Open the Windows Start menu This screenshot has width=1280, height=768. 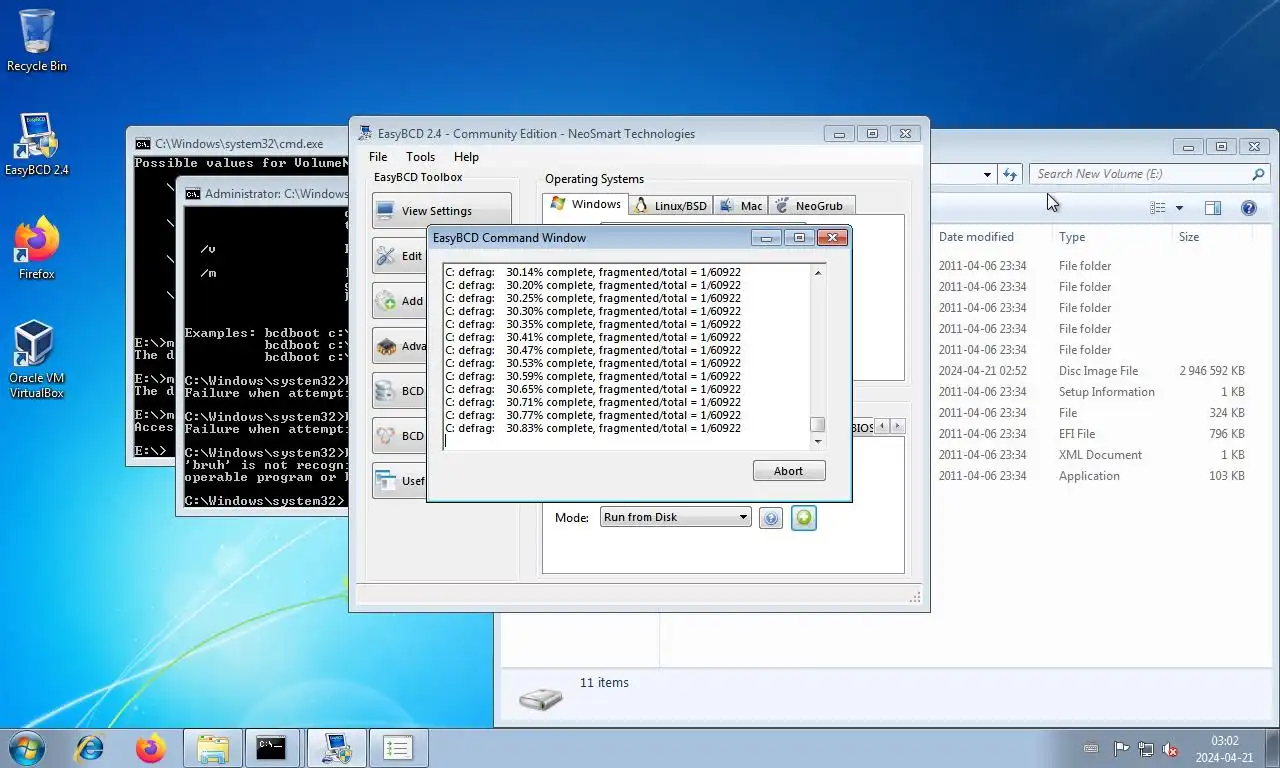pos(26,747)
